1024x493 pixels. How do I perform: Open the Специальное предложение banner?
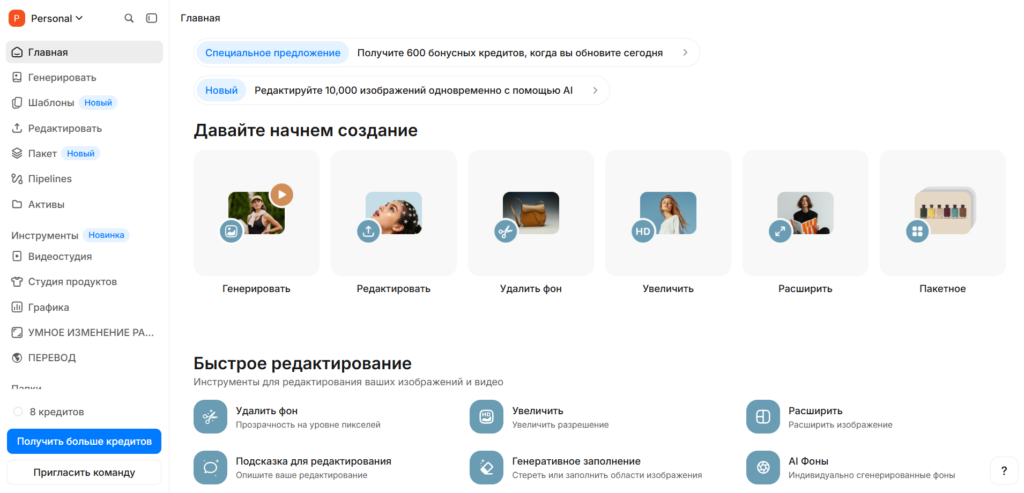[x=446, y=53]
